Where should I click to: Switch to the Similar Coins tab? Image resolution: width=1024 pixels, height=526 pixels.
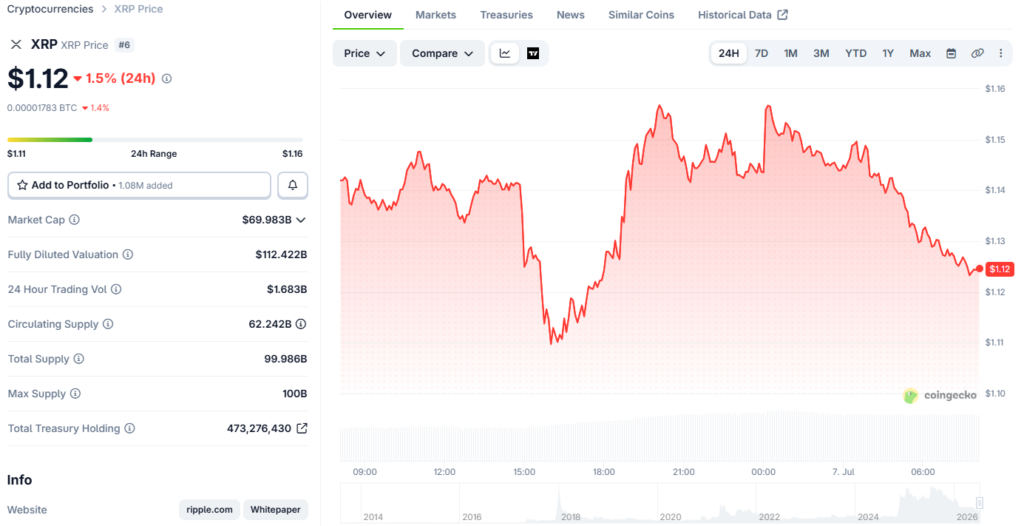coord(641,15)
